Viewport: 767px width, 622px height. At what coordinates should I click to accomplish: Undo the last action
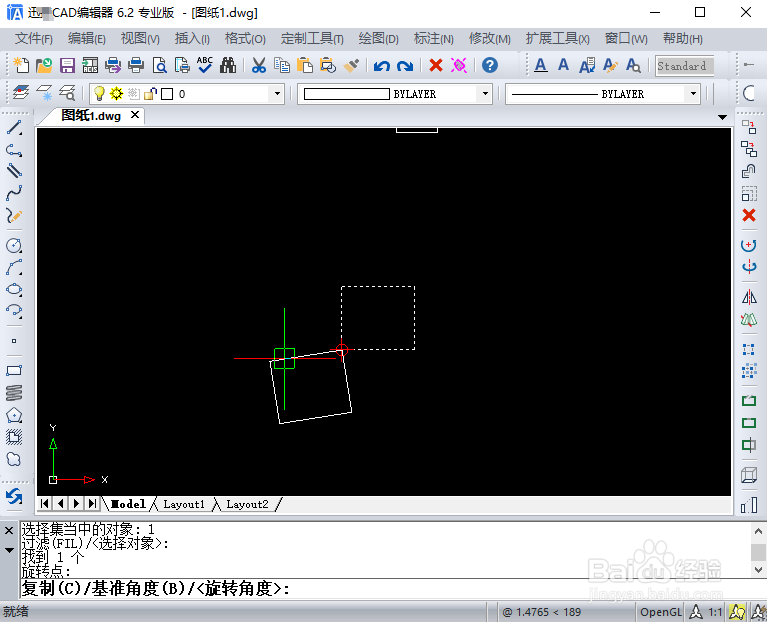[x=382, y=66]
